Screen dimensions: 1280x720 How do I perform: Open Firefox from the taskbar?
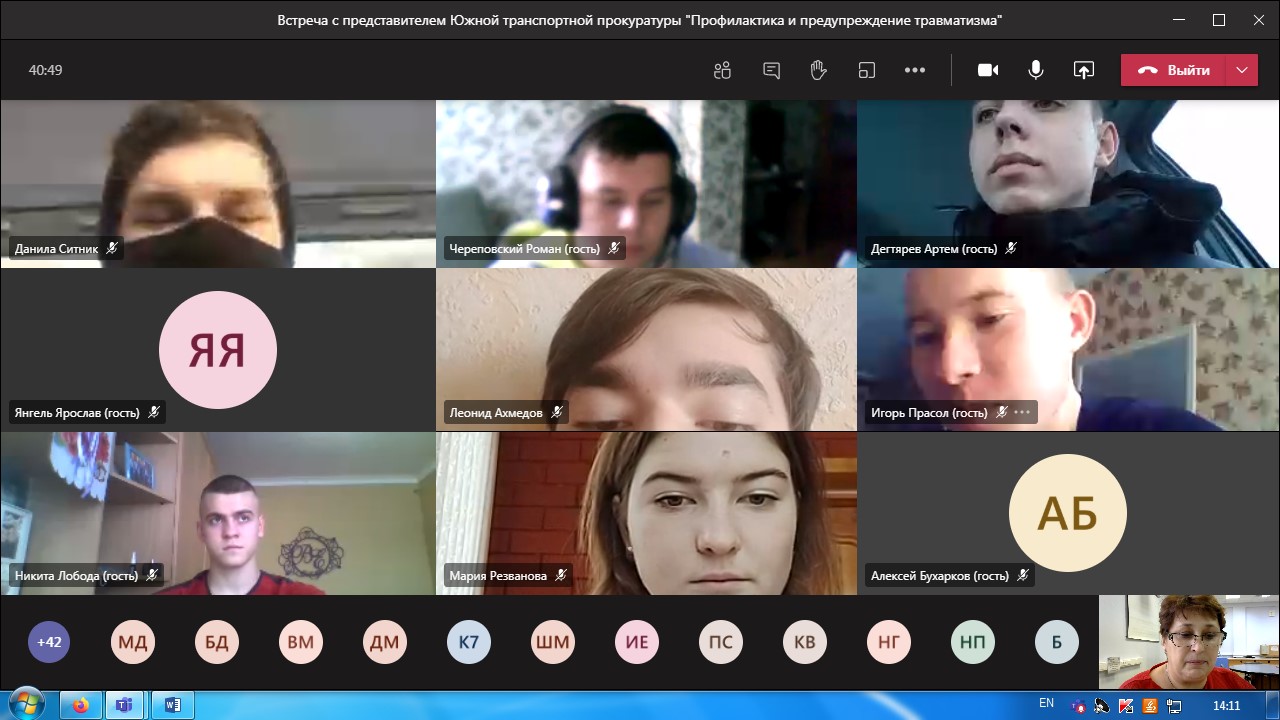81,705
